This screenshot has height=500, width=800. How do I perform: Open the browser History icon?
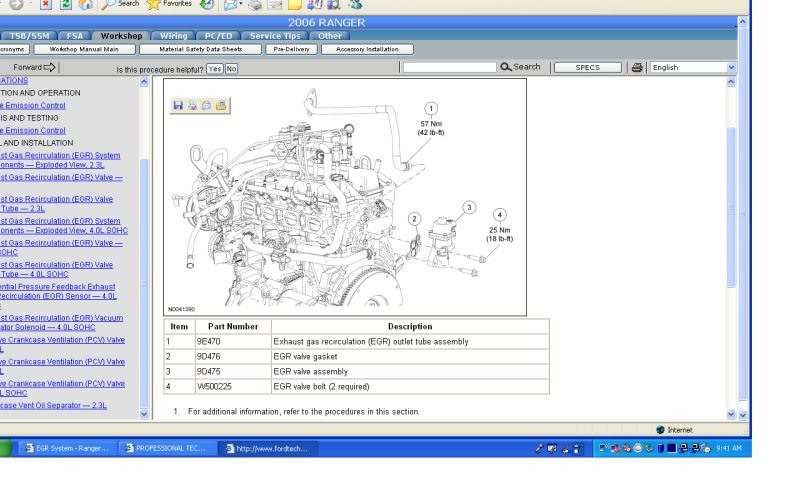207,4
